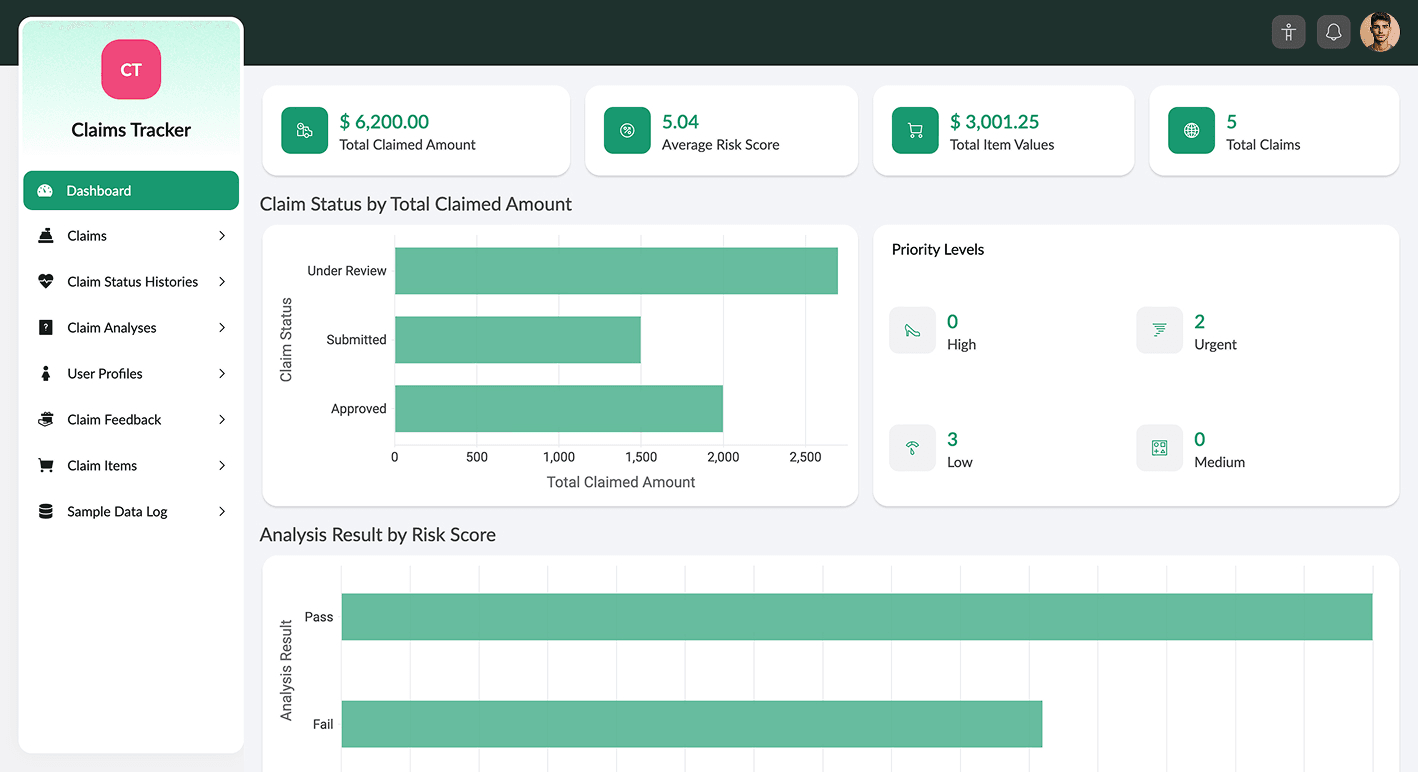Click the Claim Status Histories entry
1418x772 pixels.
coord(131,281)
